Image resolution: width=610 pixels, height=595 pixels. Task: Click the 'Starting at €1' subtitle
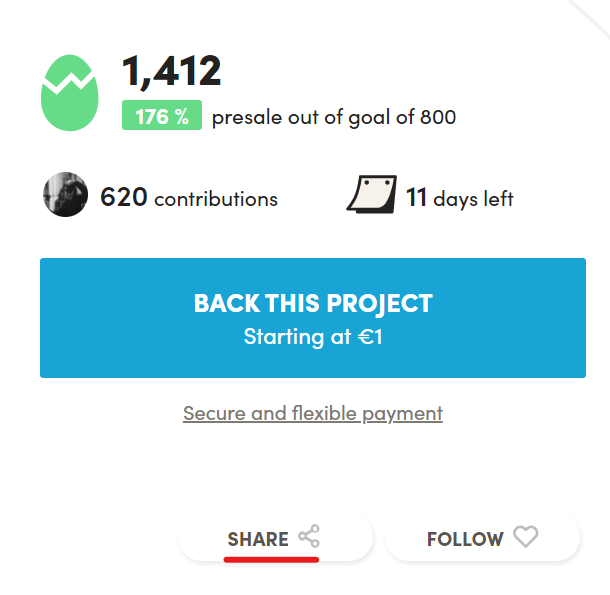[313, 337]
